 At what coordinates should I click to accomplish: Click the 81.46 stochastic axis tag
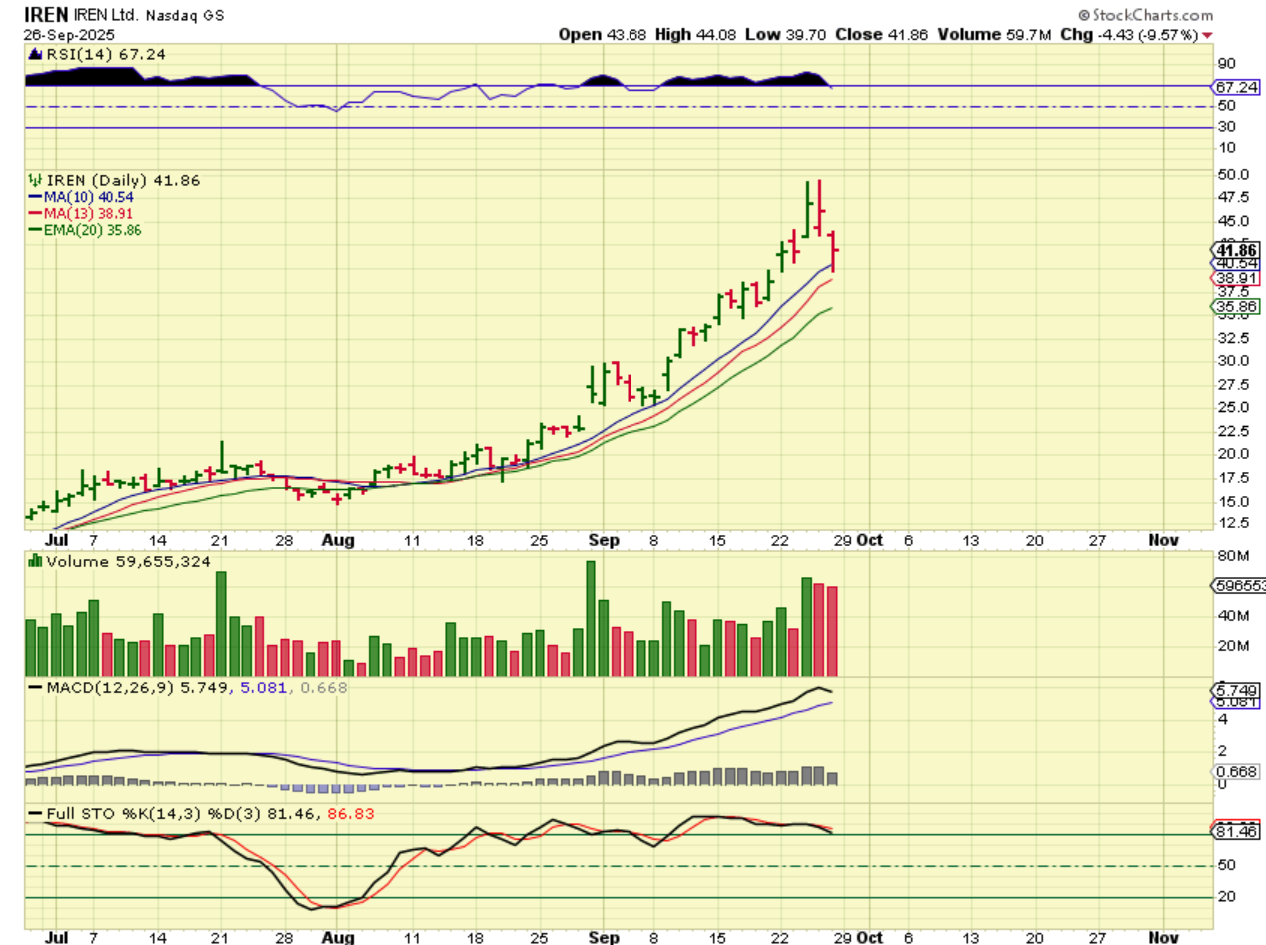pos(1237,830)
